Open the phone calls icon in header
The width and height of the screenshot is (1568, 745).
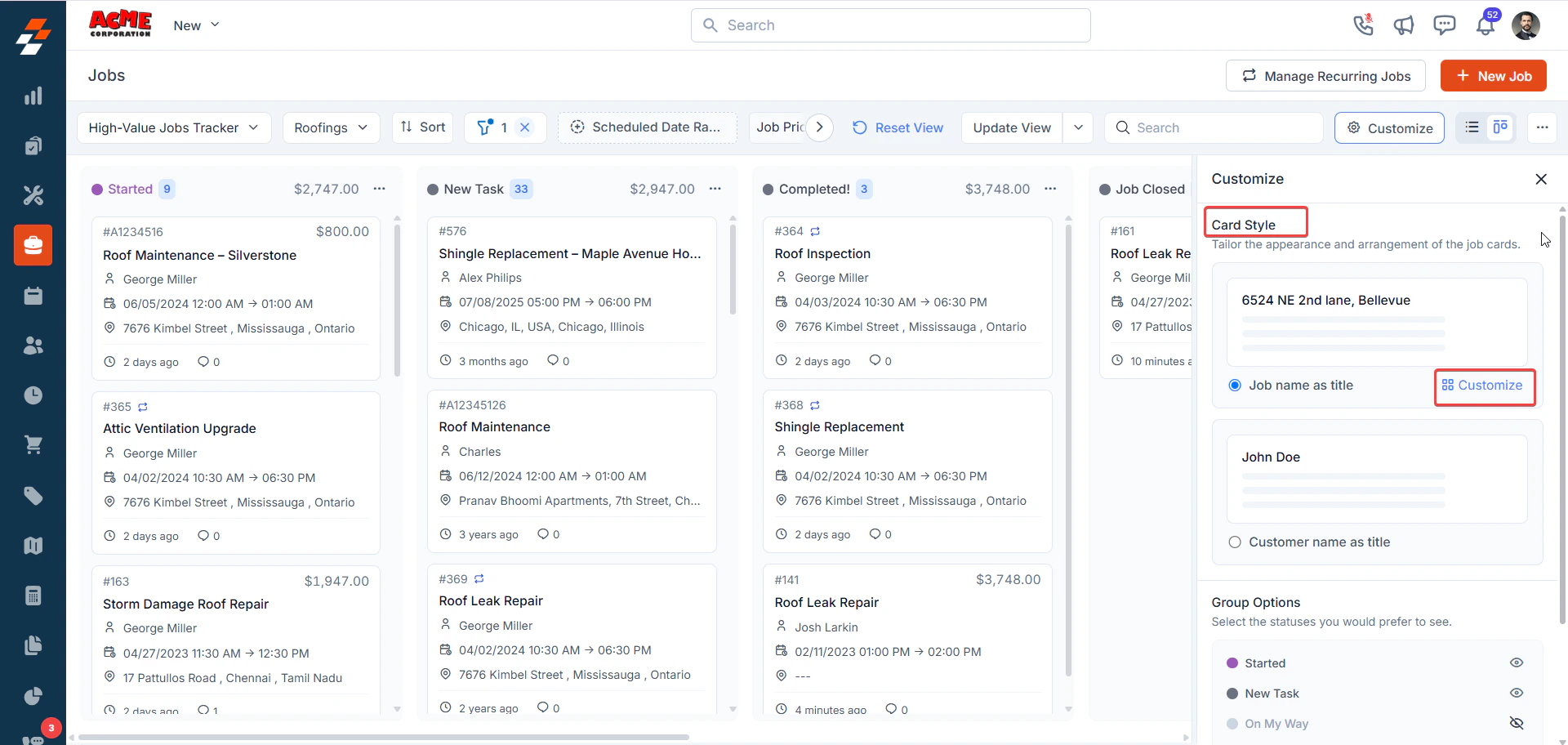pos(1363,25)
